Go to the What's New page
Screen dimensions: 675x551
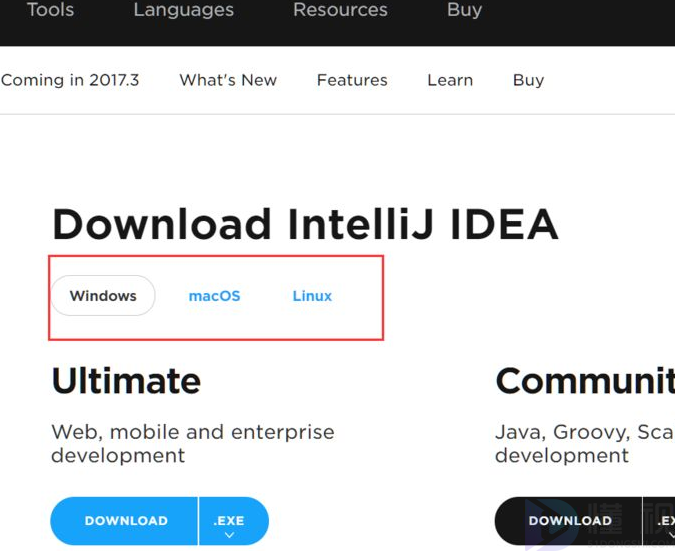(x=228, y=80)
